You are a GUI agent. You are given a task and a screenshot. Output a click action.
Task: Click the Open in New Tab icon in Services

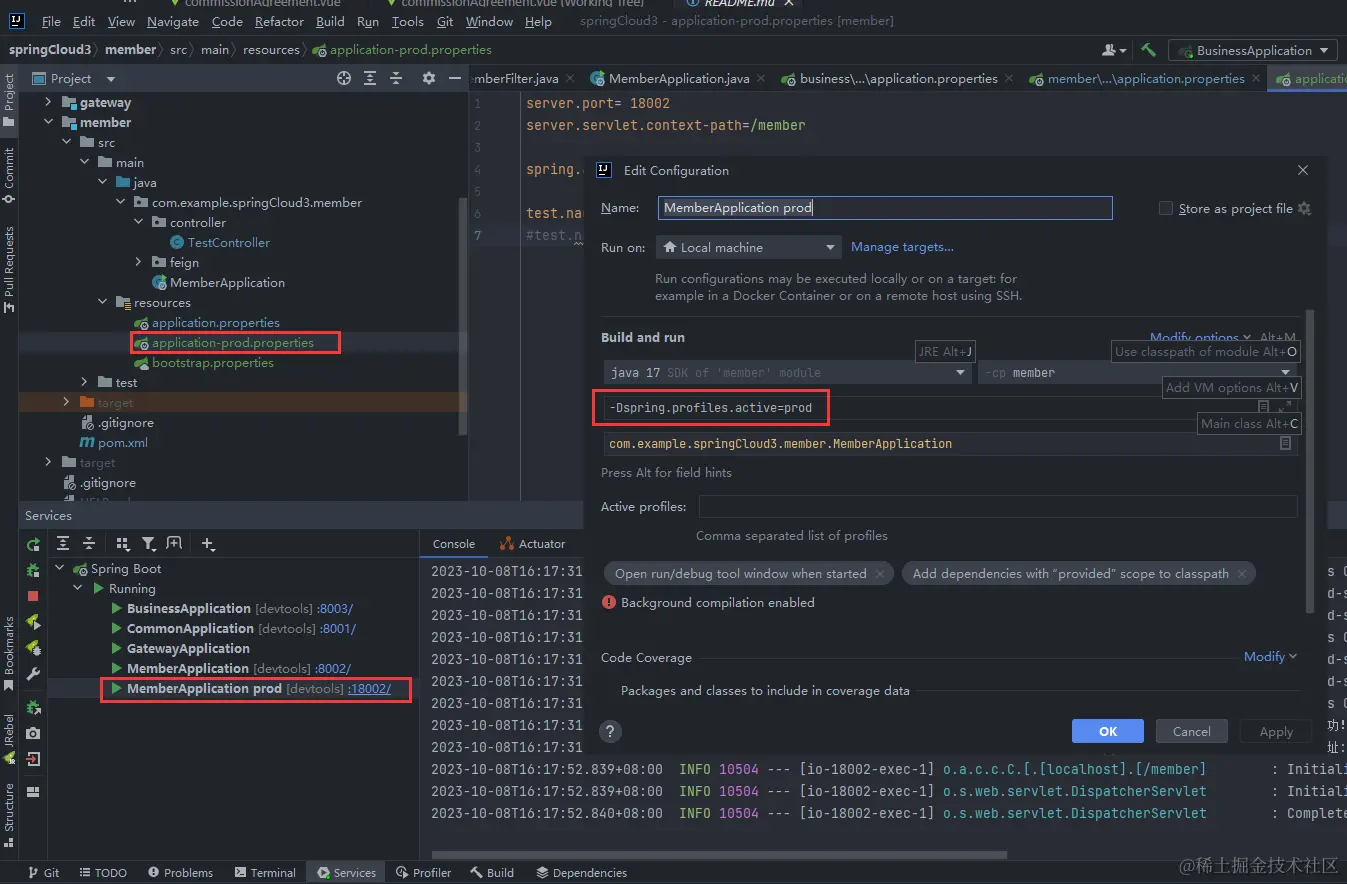coord(174,544)
